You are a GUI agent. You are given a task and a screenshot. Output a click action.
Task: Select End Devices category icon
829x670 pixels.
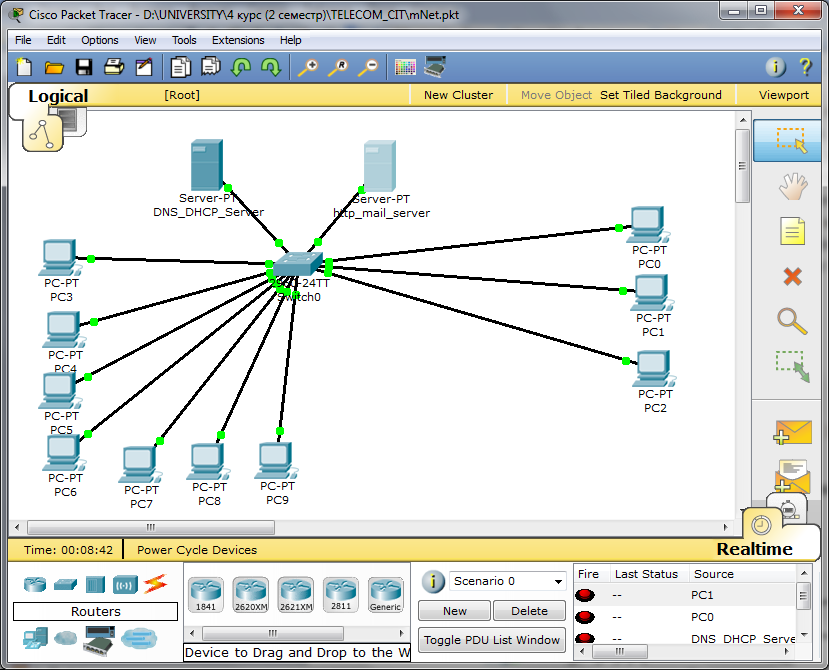point(35,638)
